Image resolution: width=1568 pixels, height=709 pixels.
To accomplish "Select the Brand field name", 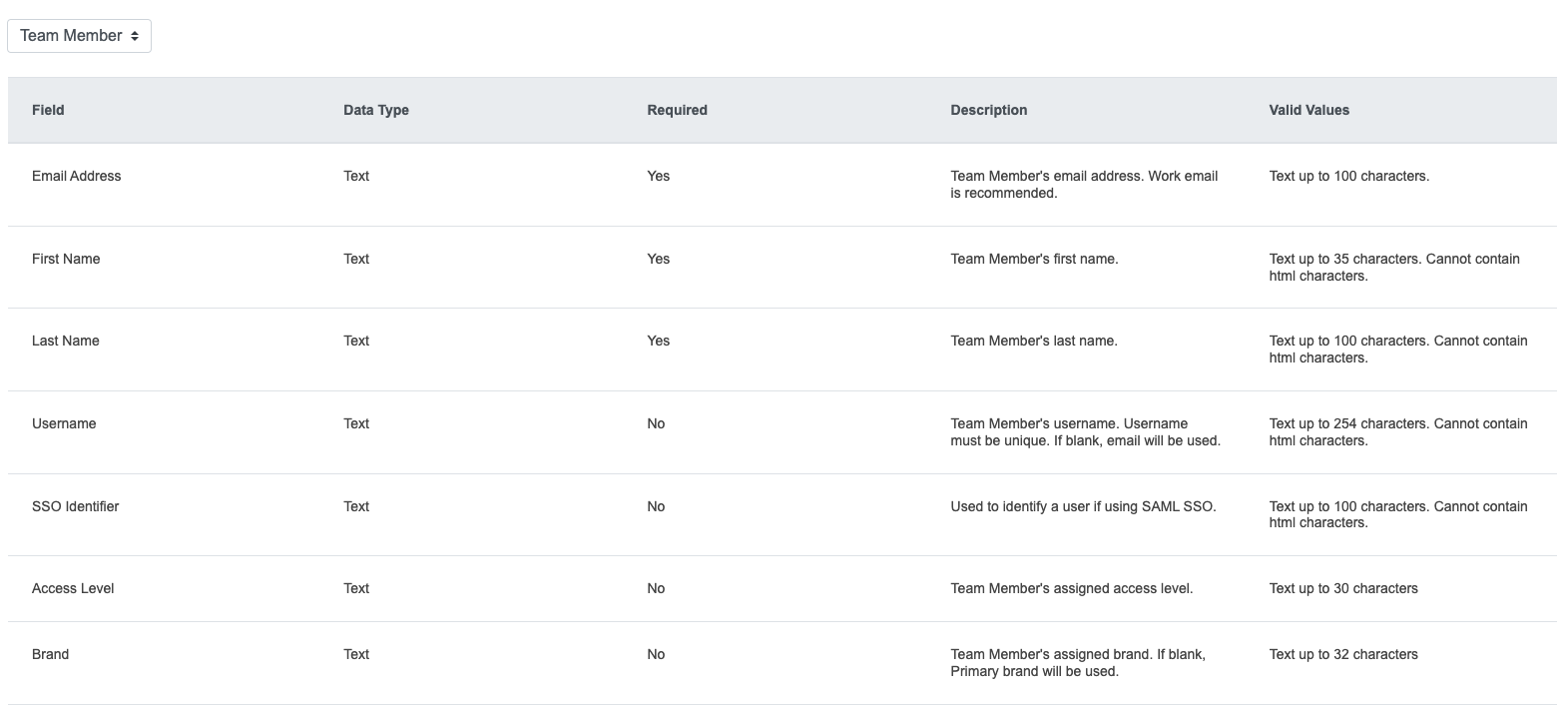I will [x=50, y=654].
